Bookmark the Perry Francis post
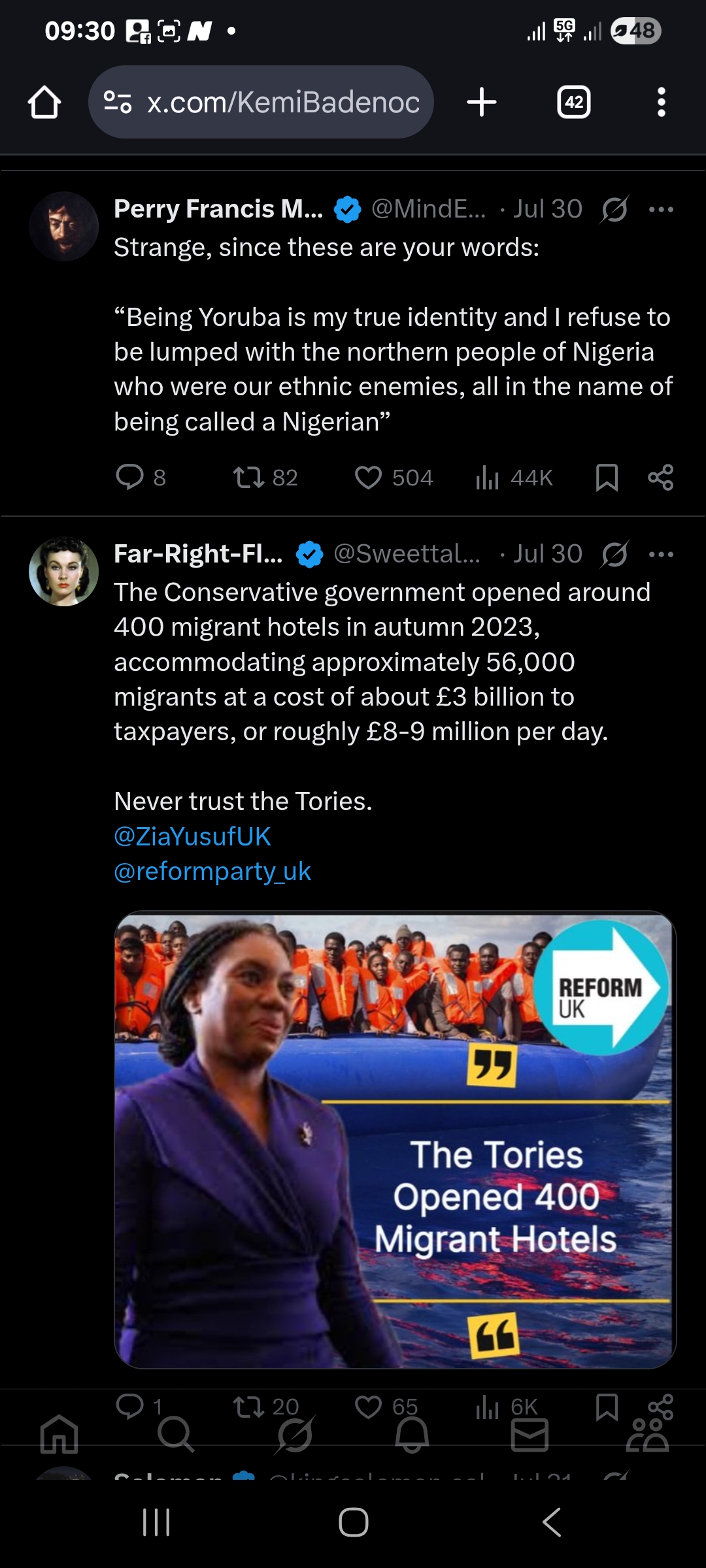706x1568 pixels. 607,478
